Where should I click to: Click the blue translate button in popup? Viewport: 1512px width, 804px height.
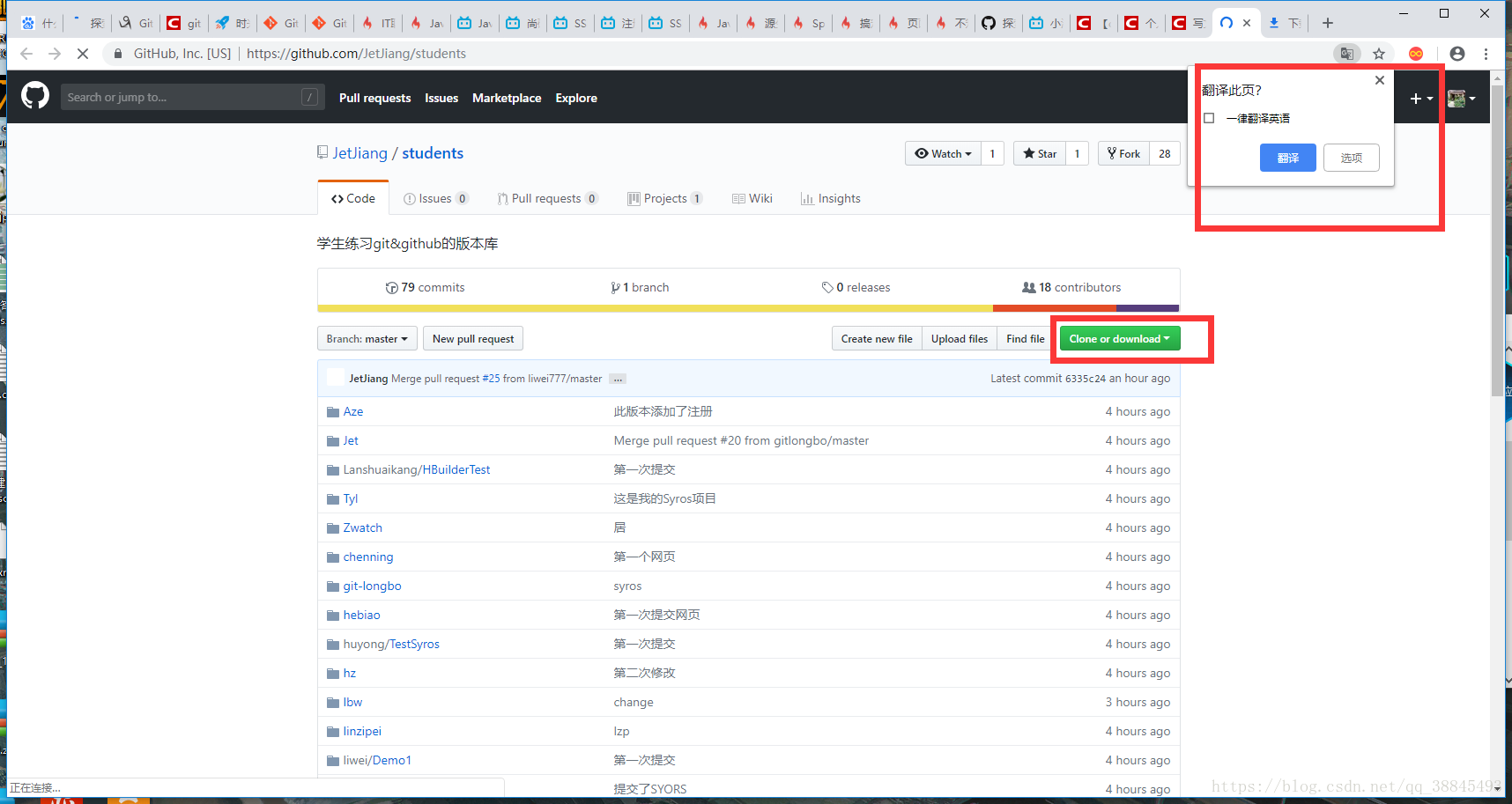pyautogui.click(x=1288, y=158)
